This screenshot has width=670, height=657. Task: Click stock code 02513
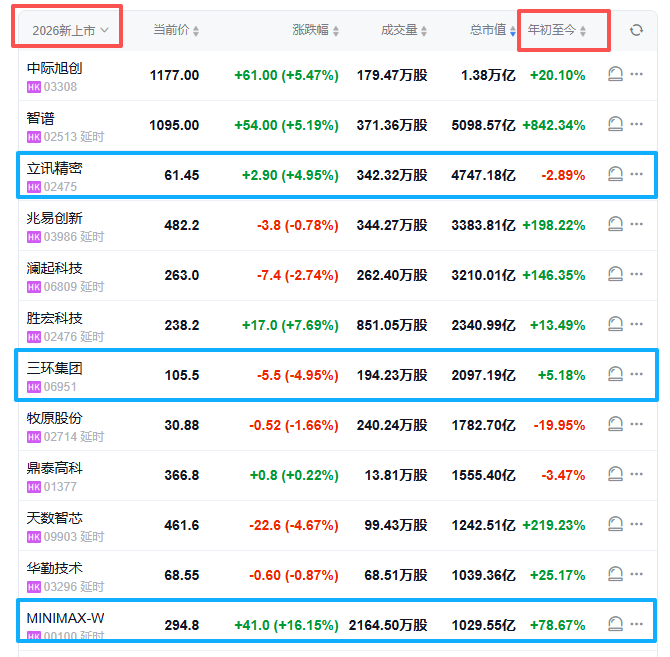coord(60,137)
